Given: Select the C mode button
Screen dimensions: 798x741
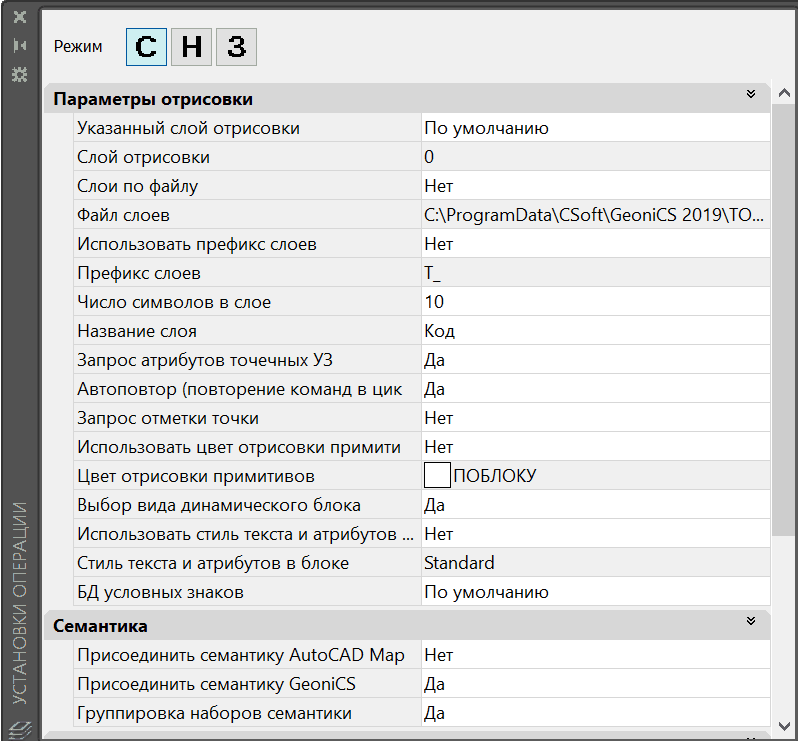Looking at the screenshot, I should (x=146, y=47).
